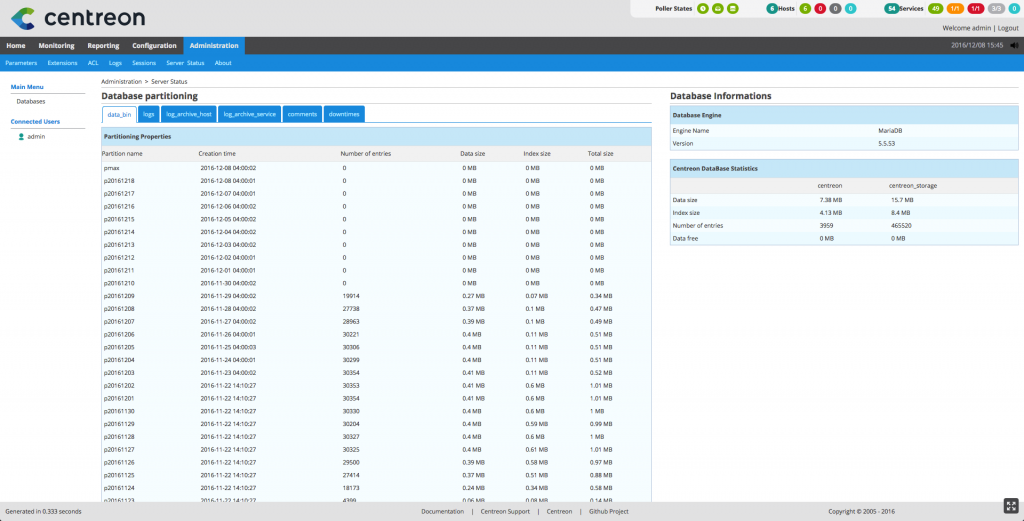Screen dimensions: 1024x521
Task: Click partition name p20161130
Action: [119, 411]
